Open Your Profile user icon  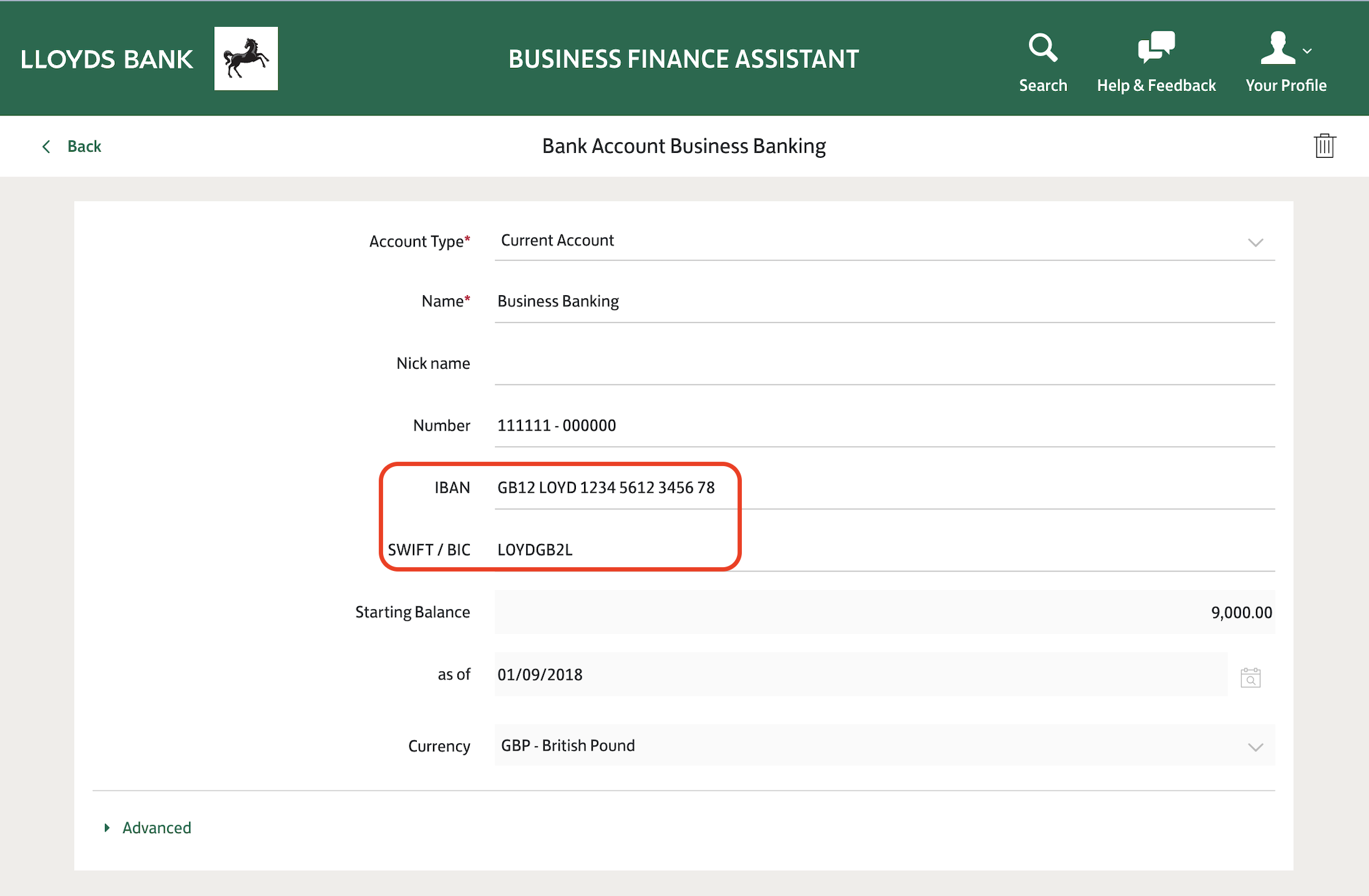1277,48
